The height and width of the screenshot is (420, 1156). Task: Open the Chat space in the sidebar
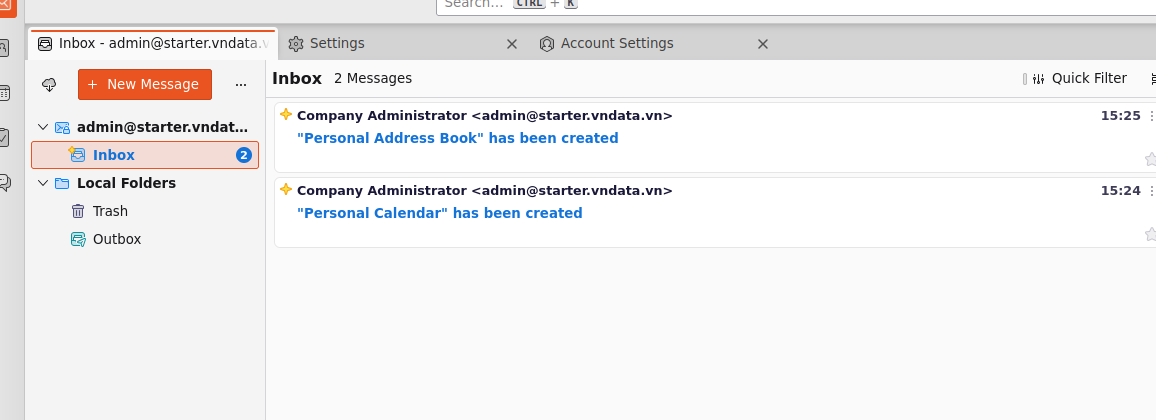5,182
